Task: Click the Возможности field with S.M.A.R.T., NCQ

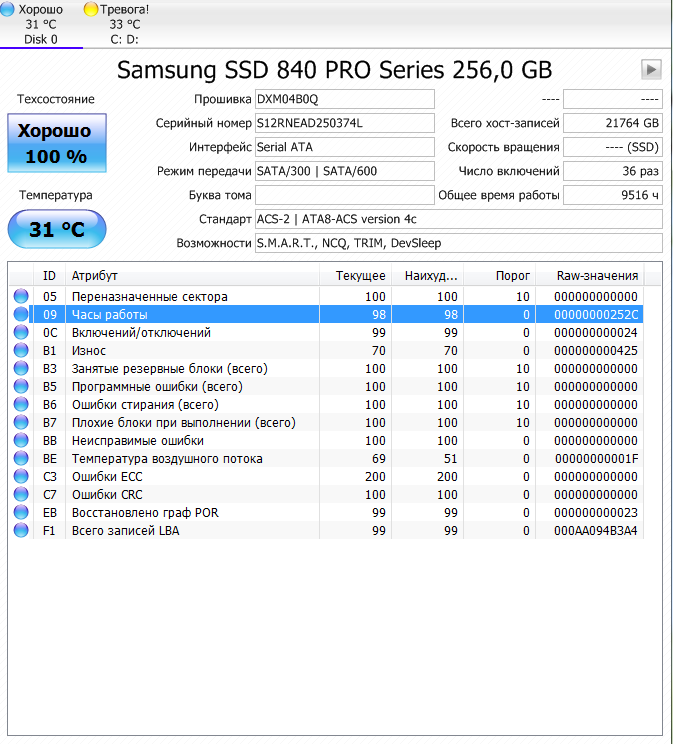Action: pyautogui.click(x=458, y=243)
